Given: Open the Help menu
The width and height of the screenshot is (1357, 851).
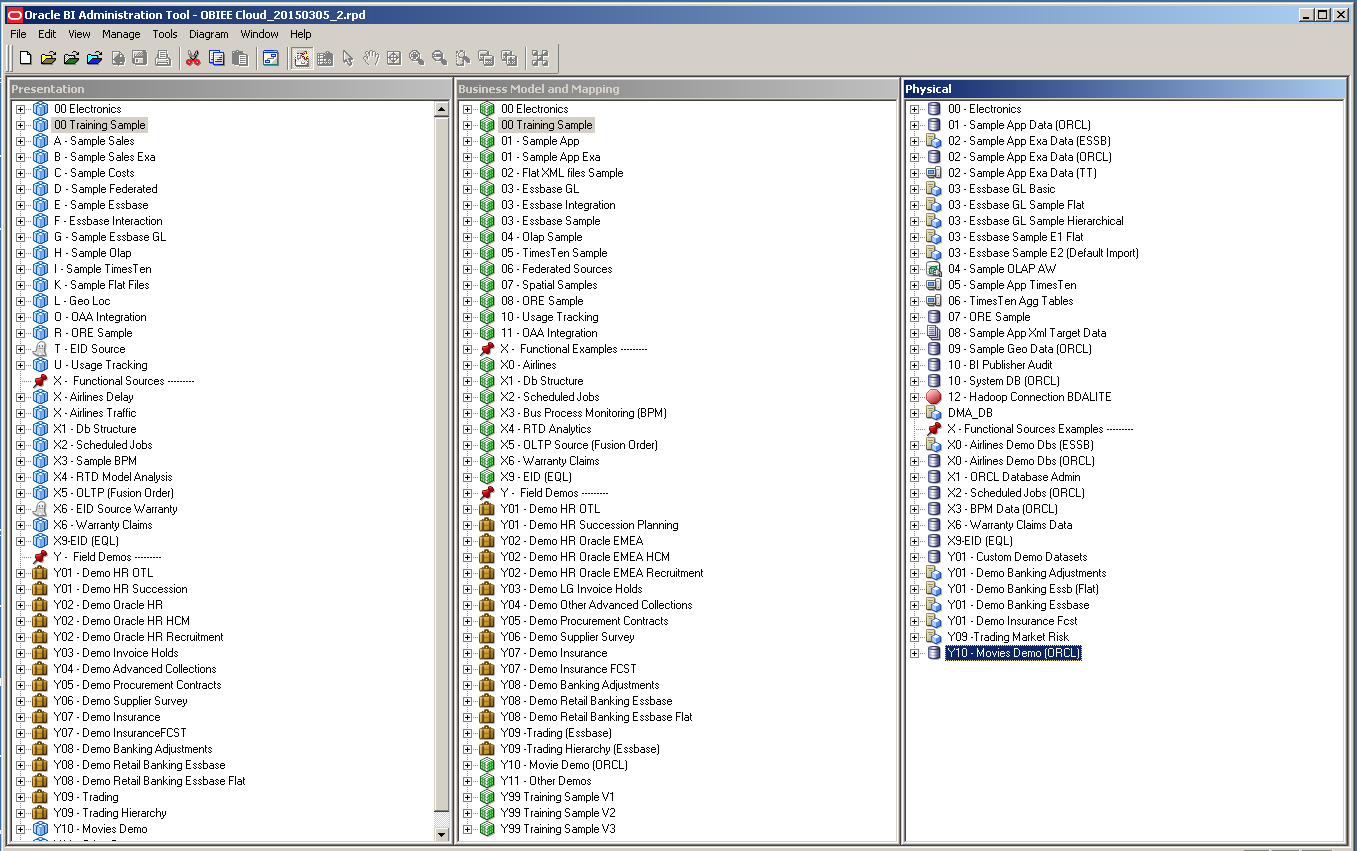Looking at the screenshot, I should (301, 34).
